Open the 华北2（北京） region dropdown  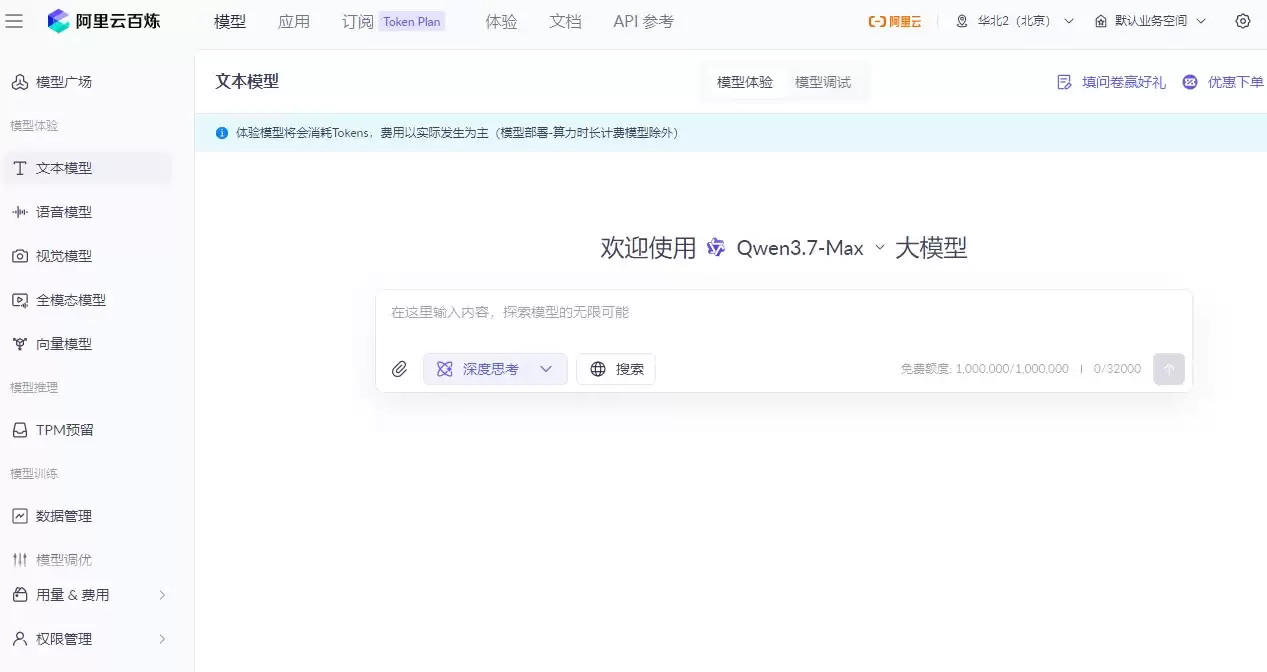(1014, 21)
